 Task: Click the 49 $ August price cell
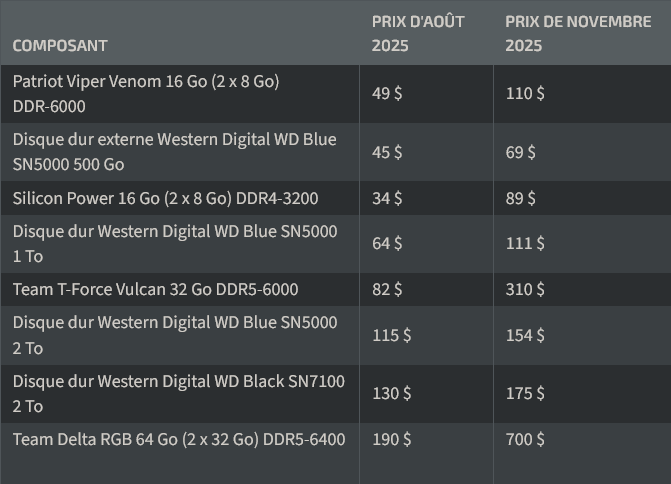[x=386, y=94]
